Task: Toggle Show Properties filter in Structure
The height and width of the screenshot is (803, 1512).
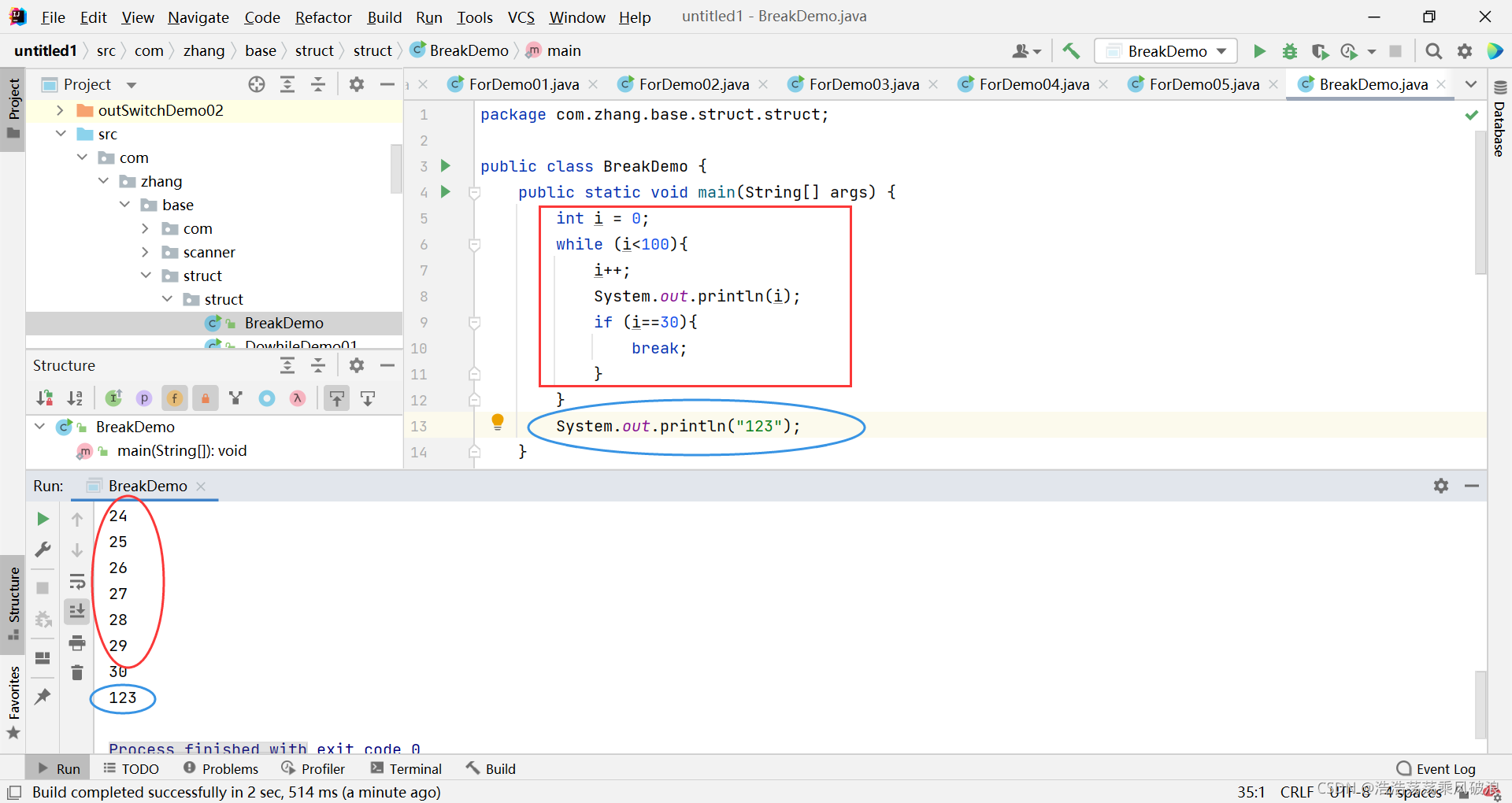Action: pyautogui.click(x=144, y=398)
